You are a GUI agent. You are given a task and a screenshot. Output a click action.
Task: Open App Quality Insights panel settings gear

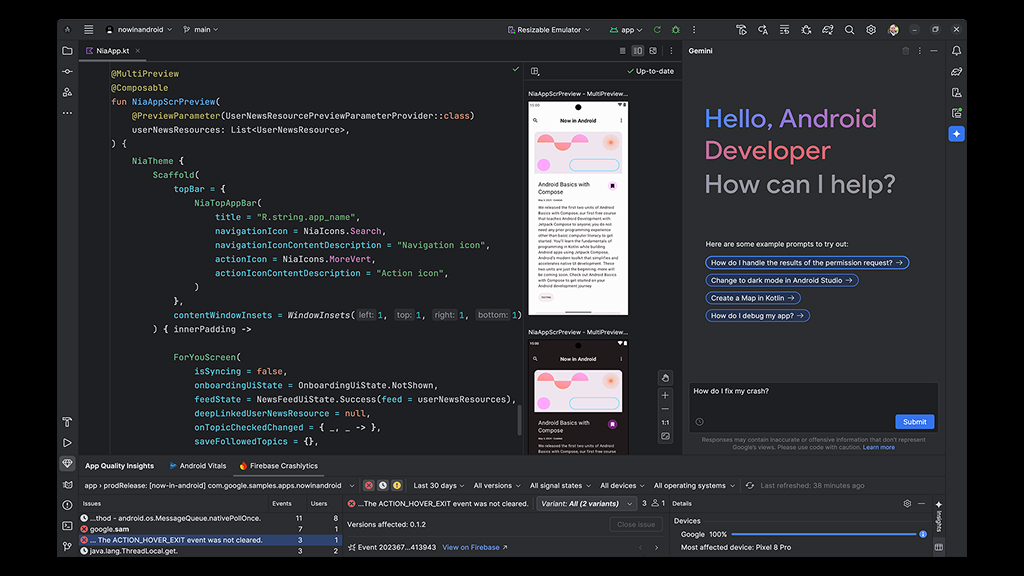coord(907,504)
